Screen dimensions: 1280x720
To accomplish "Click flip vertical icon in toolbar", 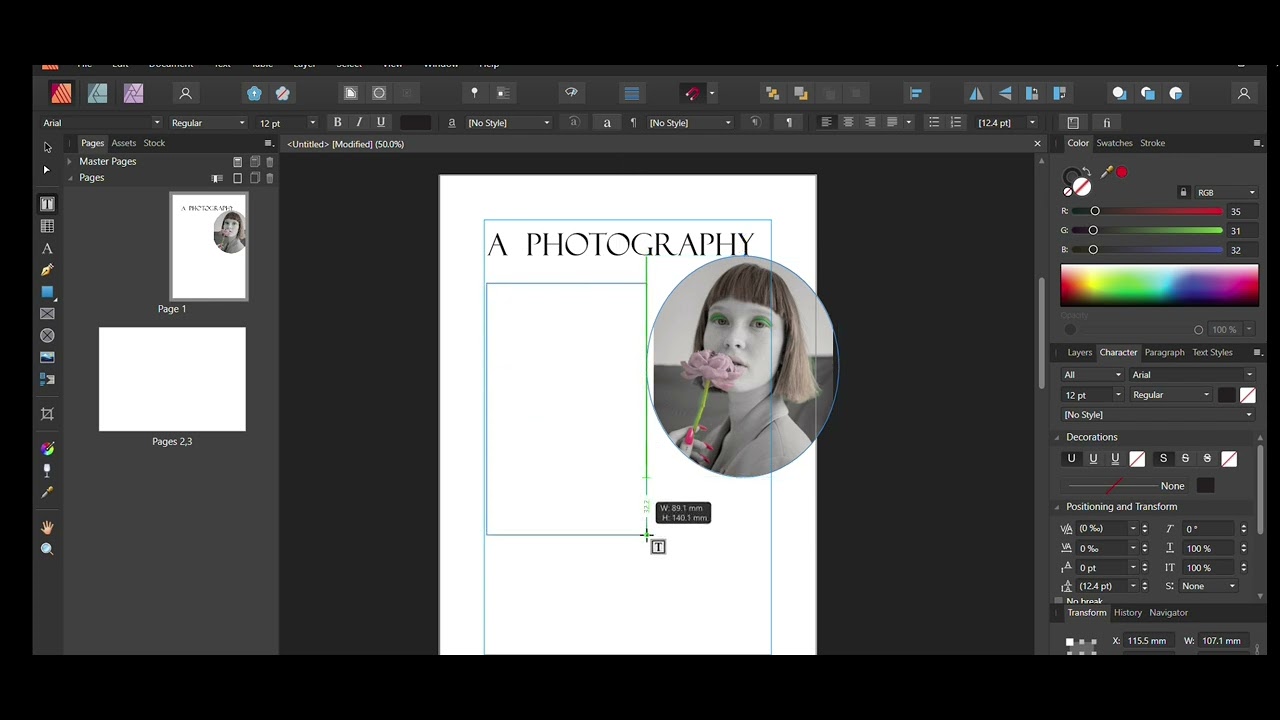I will pyautogui.click(x=1005, y=93).
